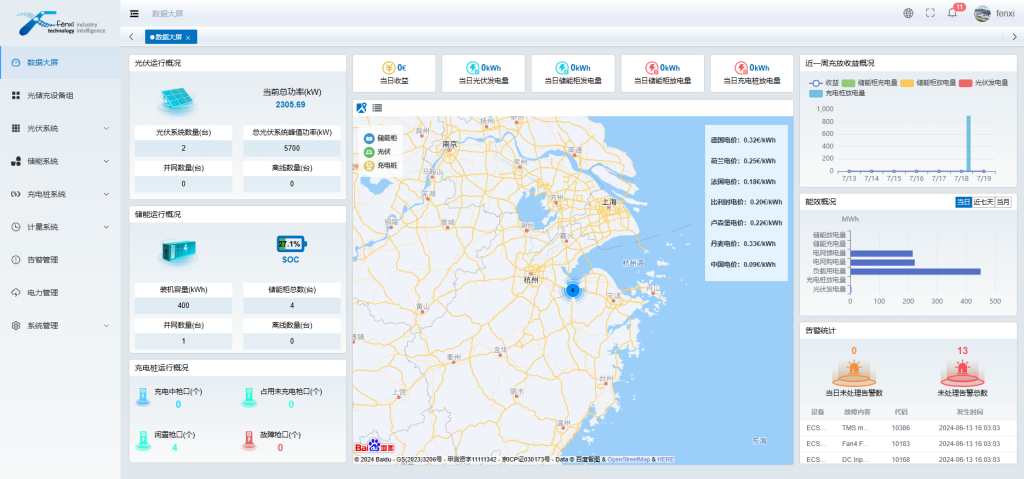Switch to list view icon above the map
Image resolution: width=1024 pixels, height=479 pixels.
[377, 107]
